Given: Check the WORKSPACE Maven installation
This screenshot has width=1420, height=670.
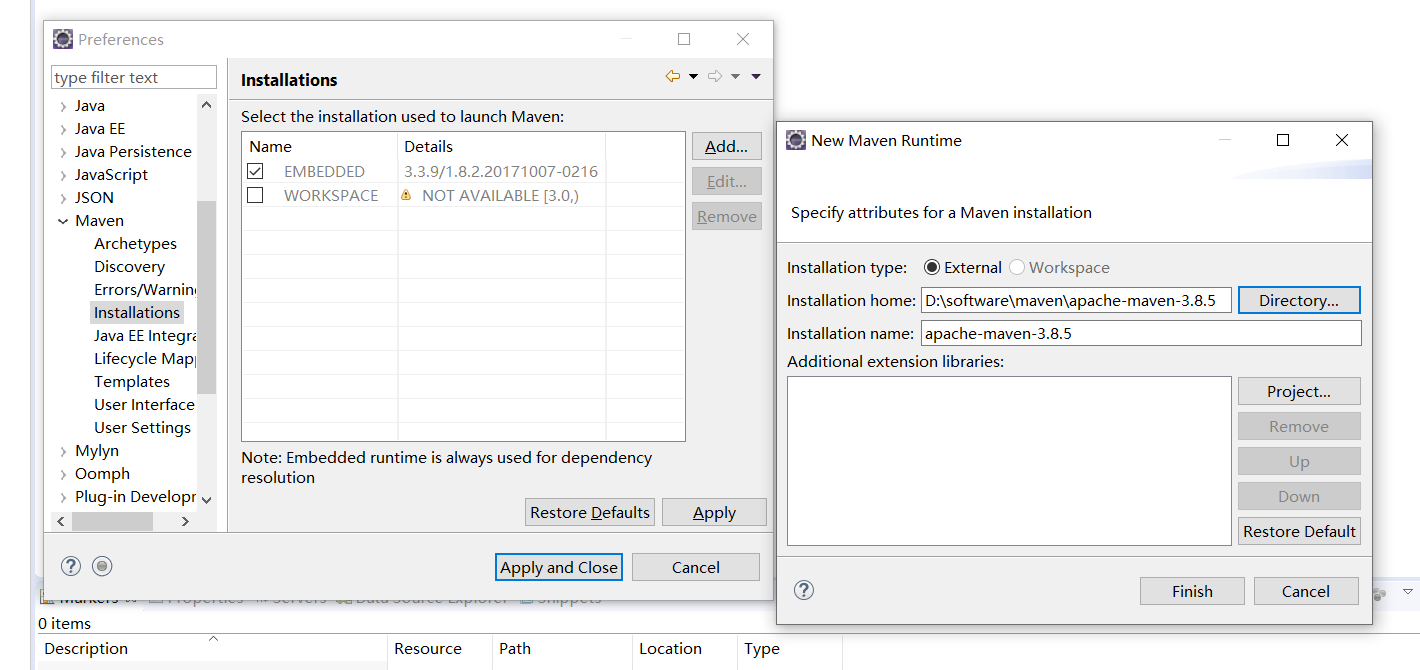Looking at the screenshot, I should (x=255, y=196).
